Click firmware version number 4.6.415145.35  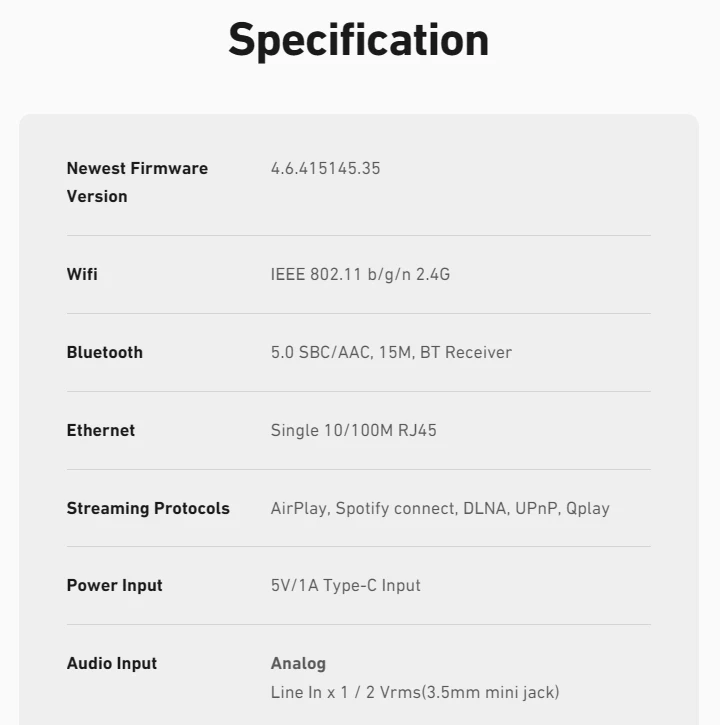(326, 168)
